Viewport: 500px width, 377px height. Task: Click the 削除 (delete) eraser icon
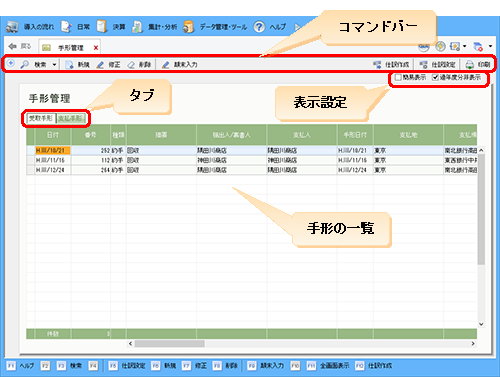pyautogui.click(x=131, y=65)
